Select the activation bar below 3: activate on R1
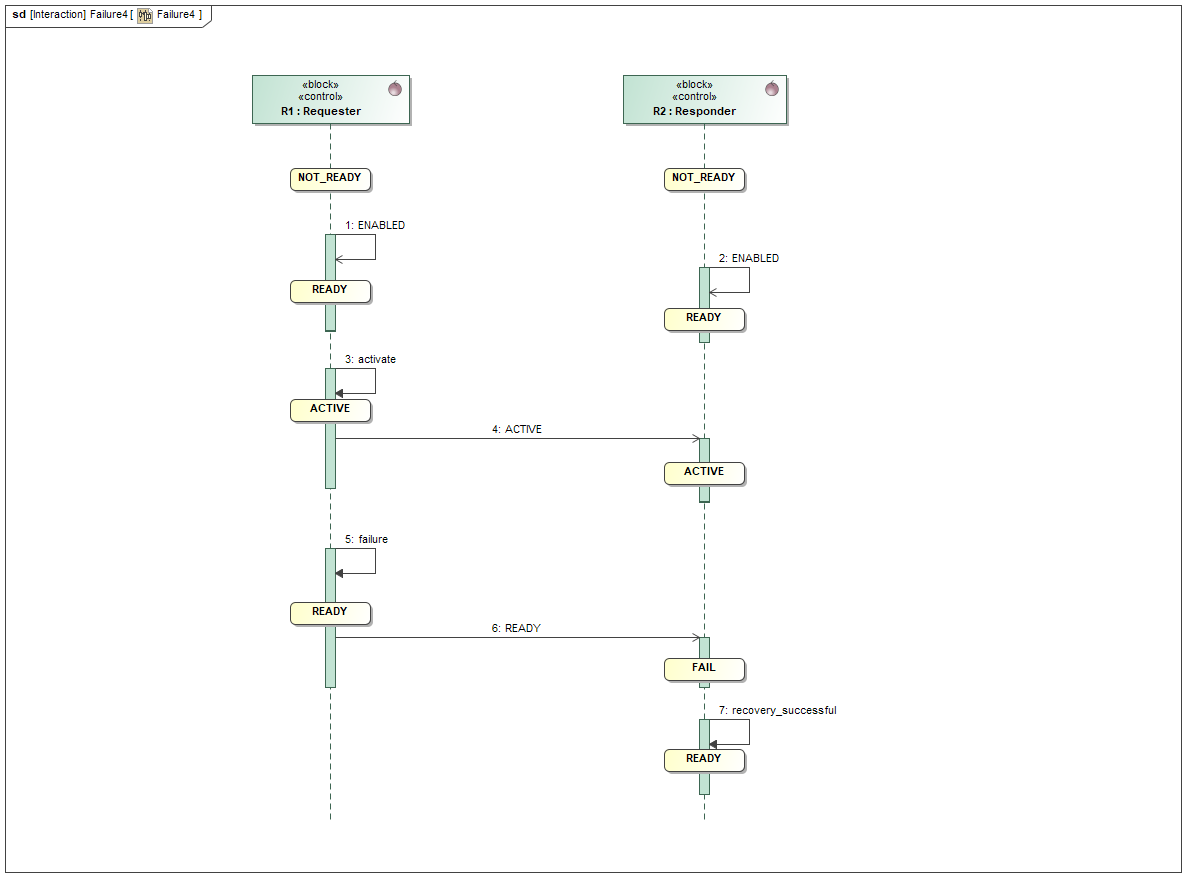Screen dimensions: 1186x877 (330, 460)
